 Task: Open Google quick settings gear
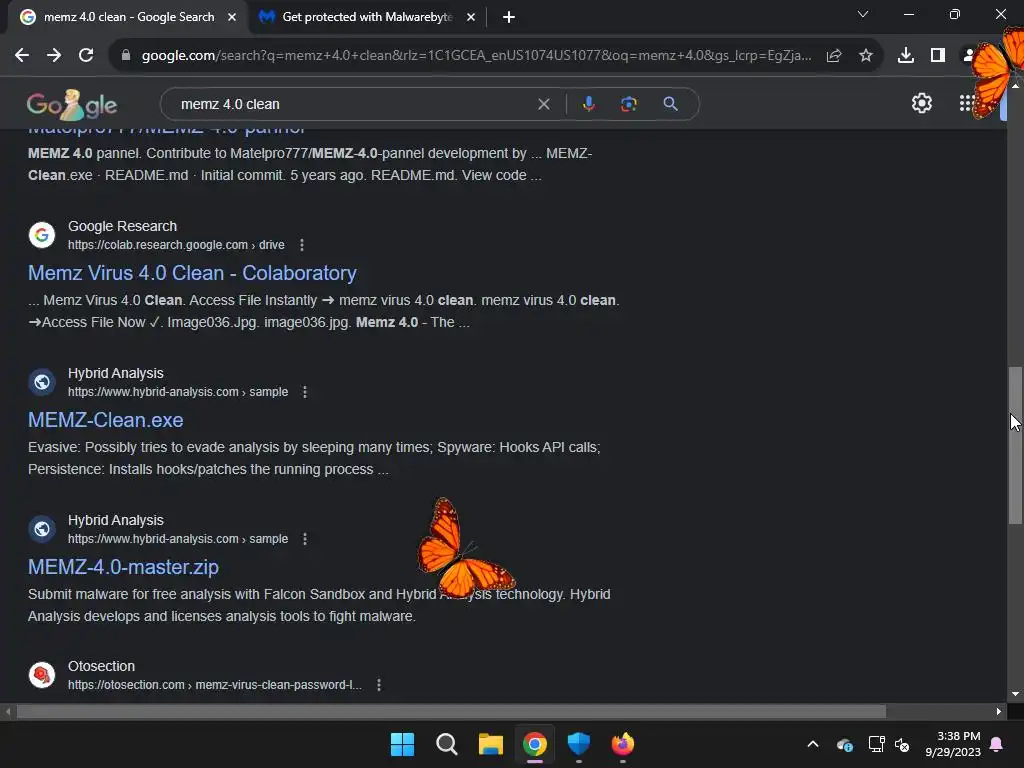(921, 103)
